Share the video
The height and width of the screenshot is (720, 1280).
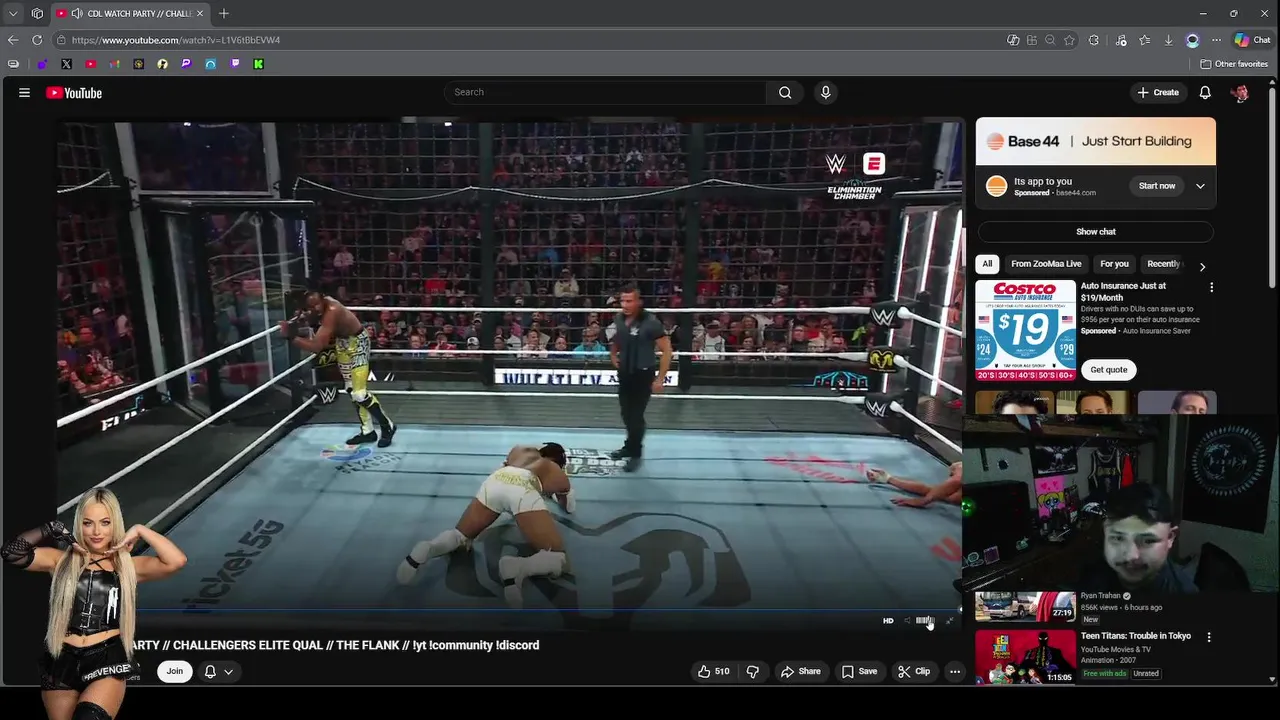(x=800, y=671)
